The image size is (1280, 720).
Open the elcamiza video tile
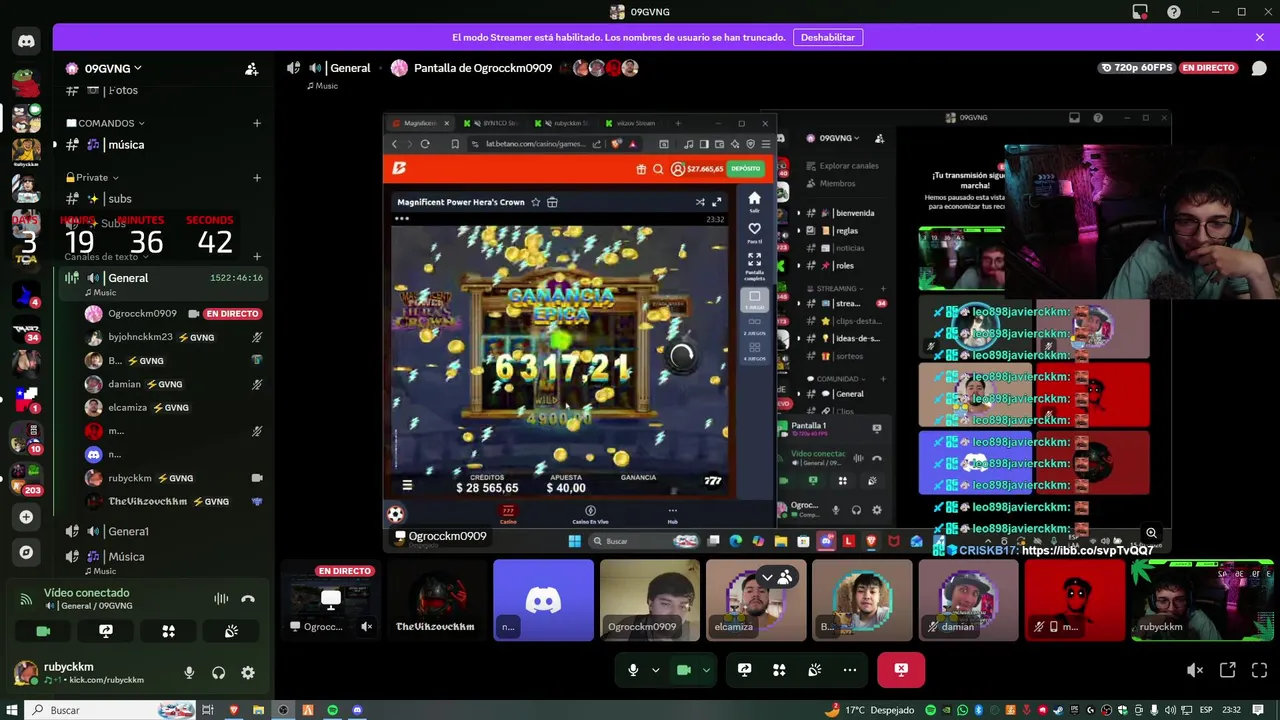755,600
